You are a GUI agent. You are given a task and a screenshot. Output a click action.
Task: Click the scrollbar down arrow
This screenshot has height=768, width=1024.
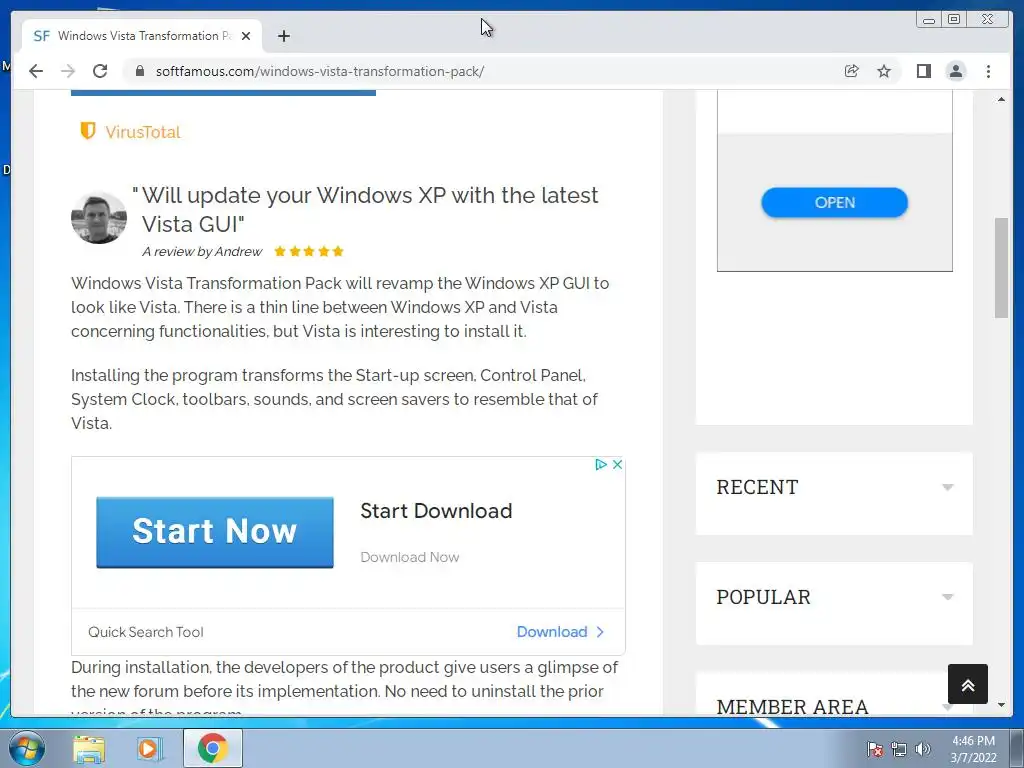1001,705
